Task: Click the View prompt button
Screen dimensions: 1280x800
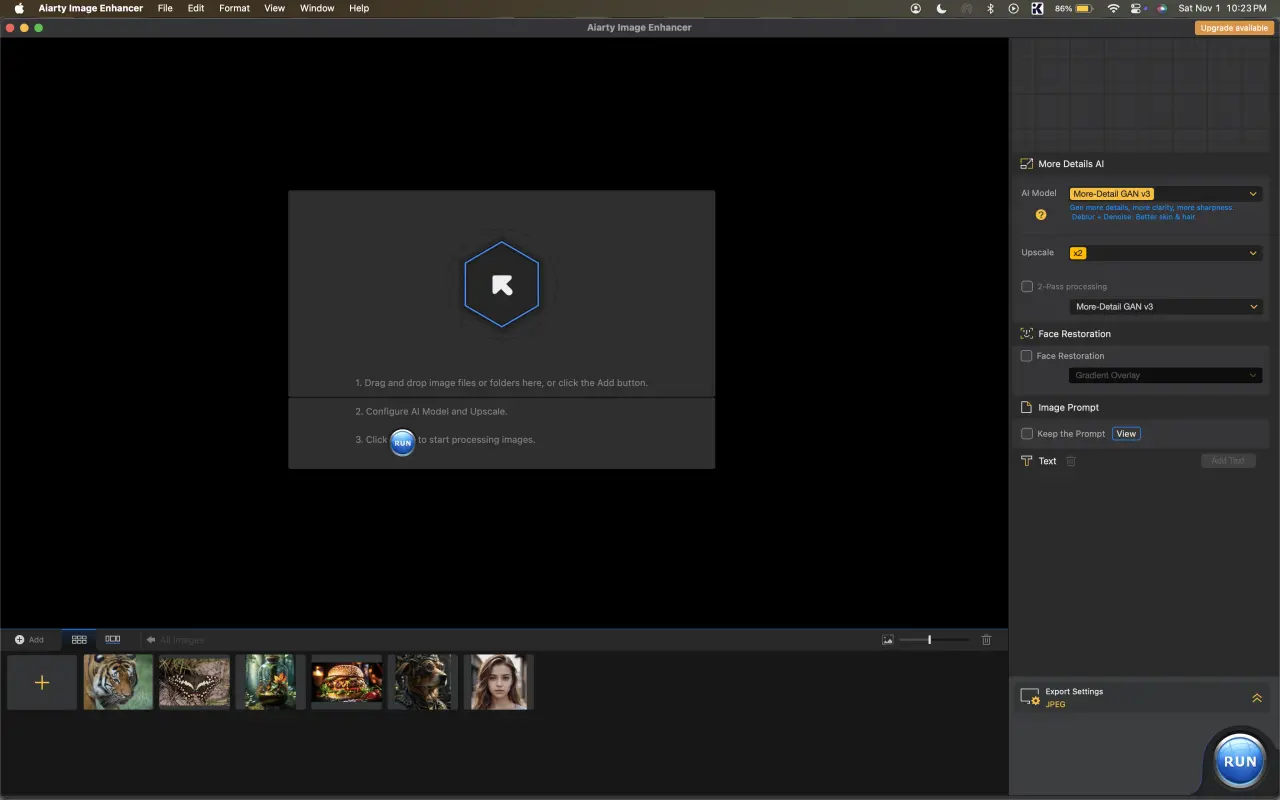Action: pos(1126,434)
